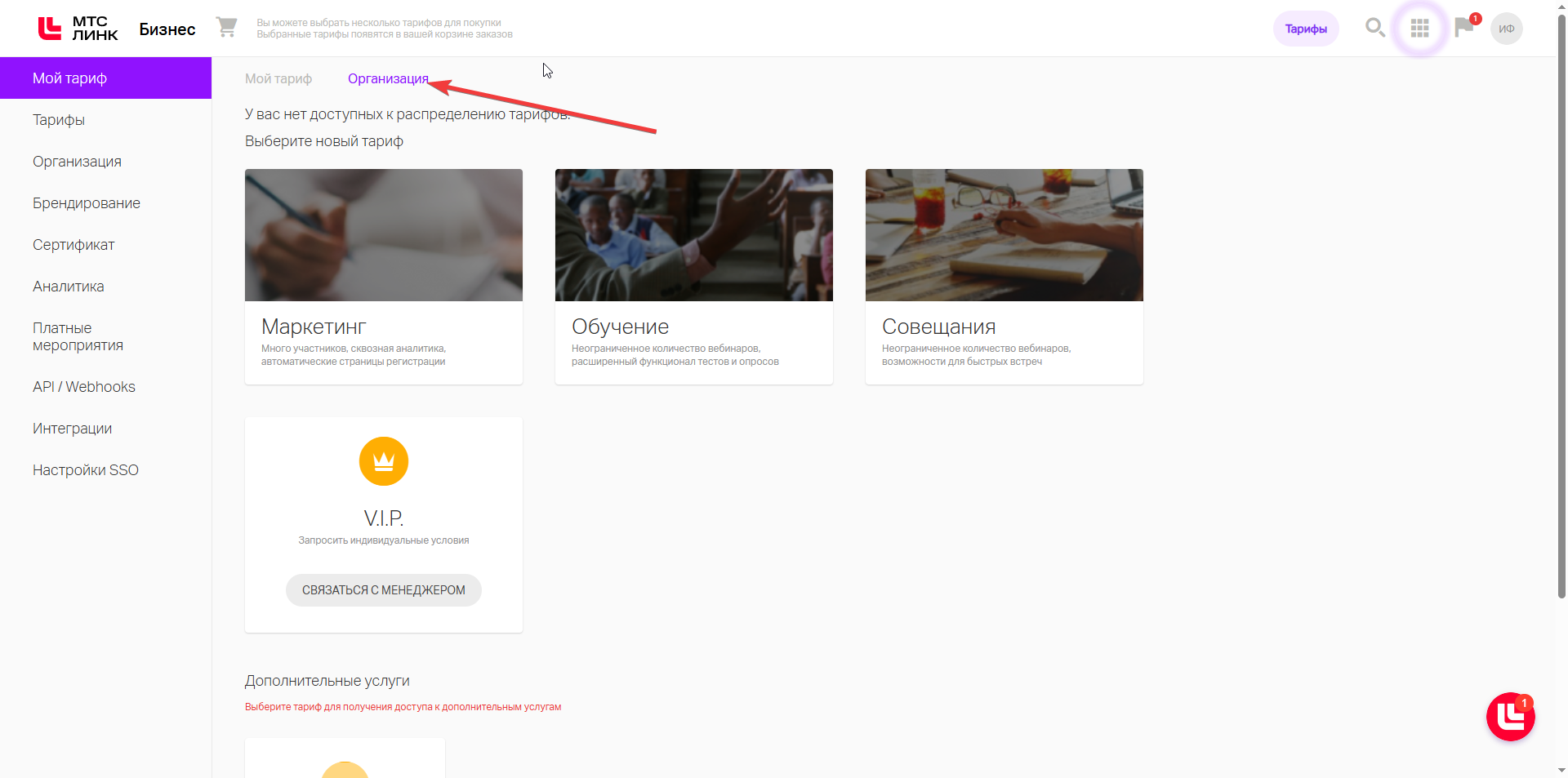Open Тарифы in sidebar
This screenshot has width=1568, height=778.
(106, 120)
